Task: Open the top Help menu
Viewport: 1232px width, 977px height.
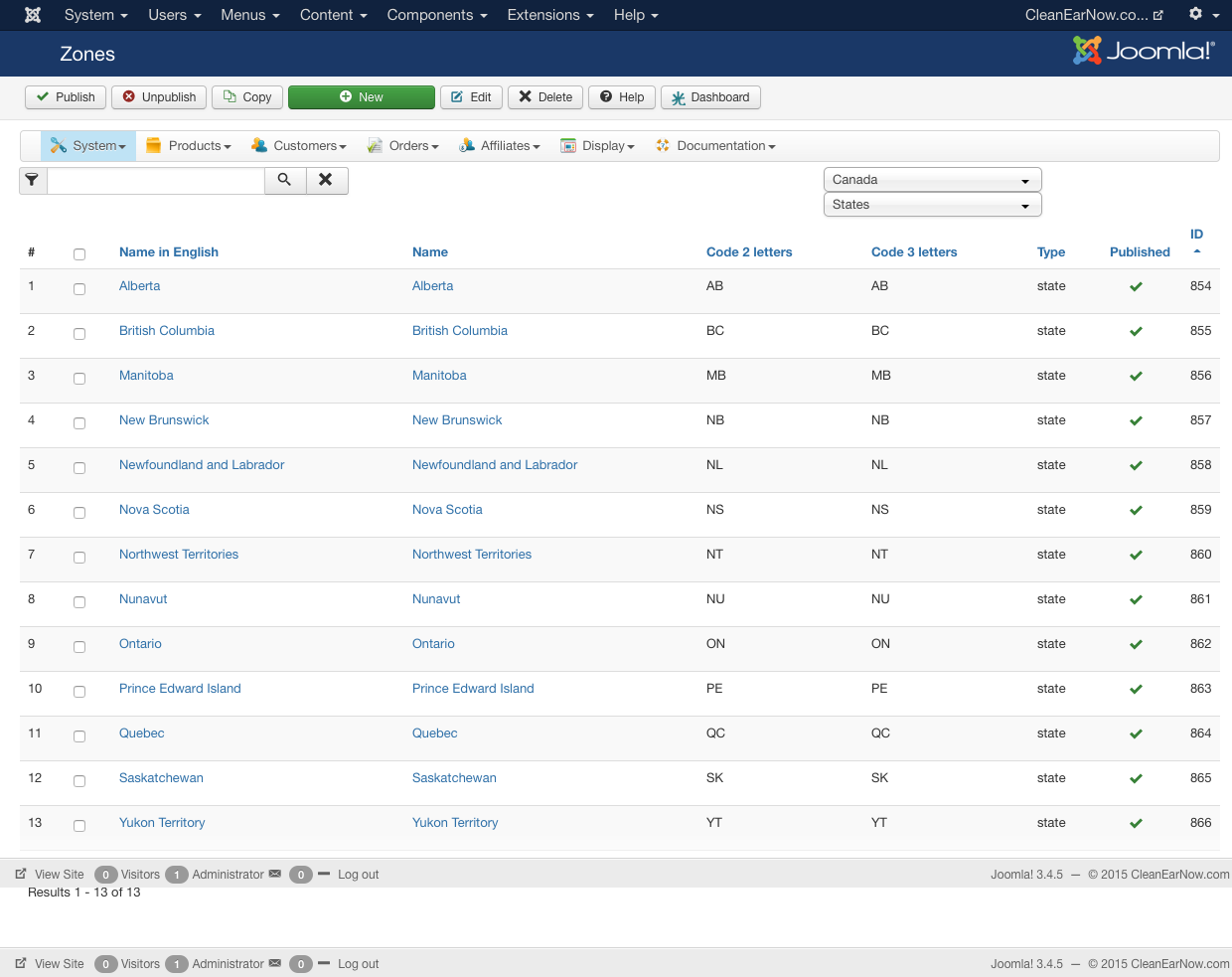Action: [x=636, y=15]
